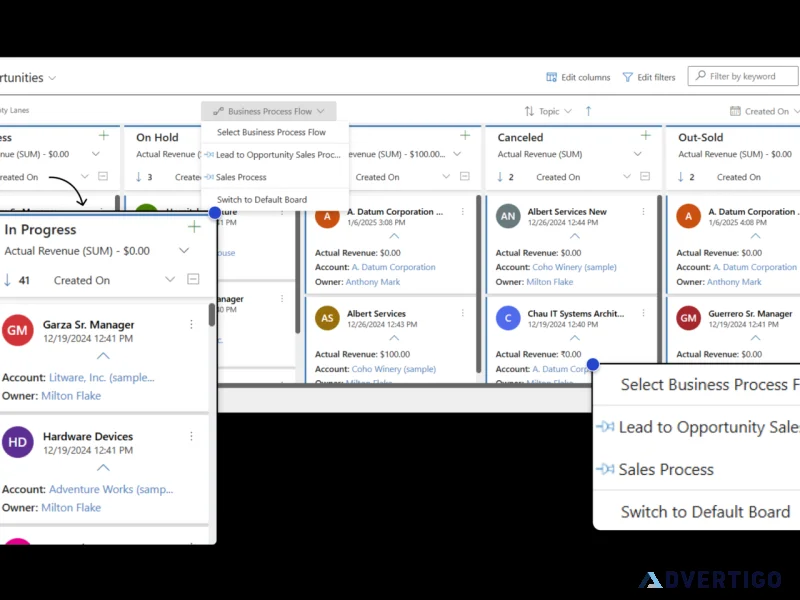Image resolution: width=800 pixels, height=600 pixels.
Task: Click the AS avatar on Albert Services card
Action: click(x=327, y=318)
